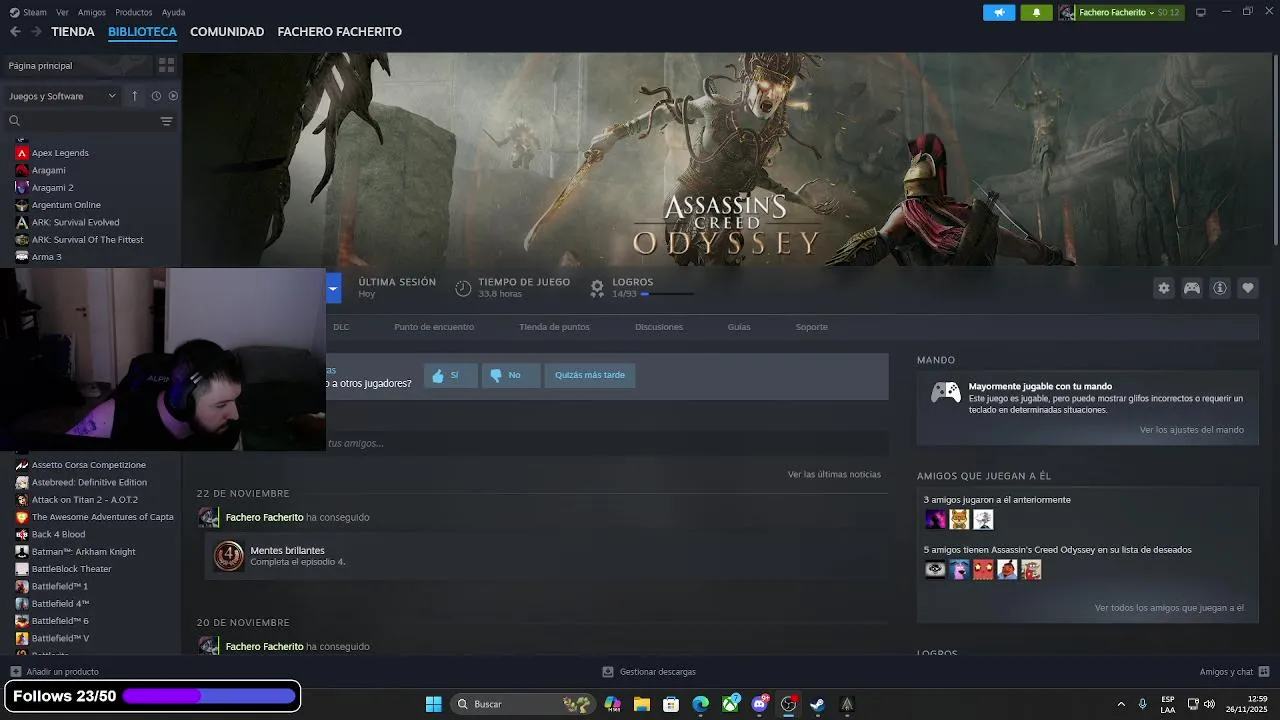Click Añadir un producto

click(x=54, y=672)
